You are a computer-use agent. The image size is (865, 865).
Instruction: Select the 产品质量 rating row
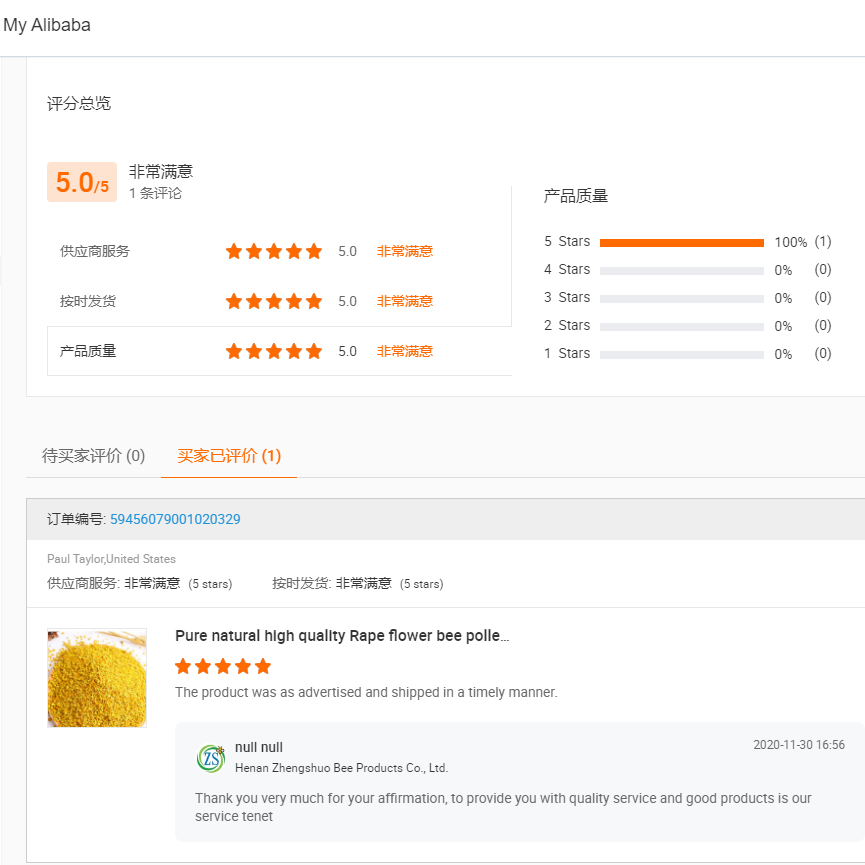pyautogui.click(x=88, y=351)
